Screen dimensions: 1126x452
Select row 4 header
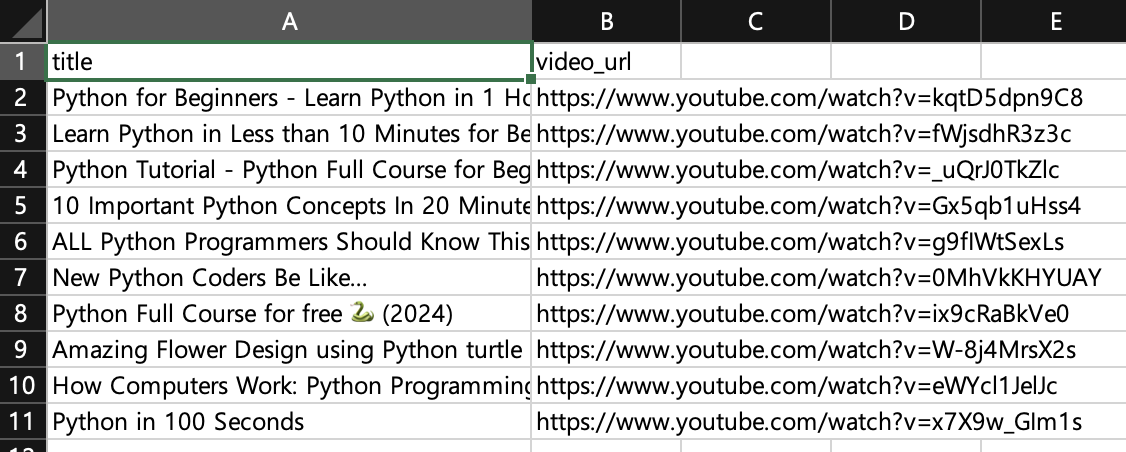pyautogui.click(x=23, y=169)
